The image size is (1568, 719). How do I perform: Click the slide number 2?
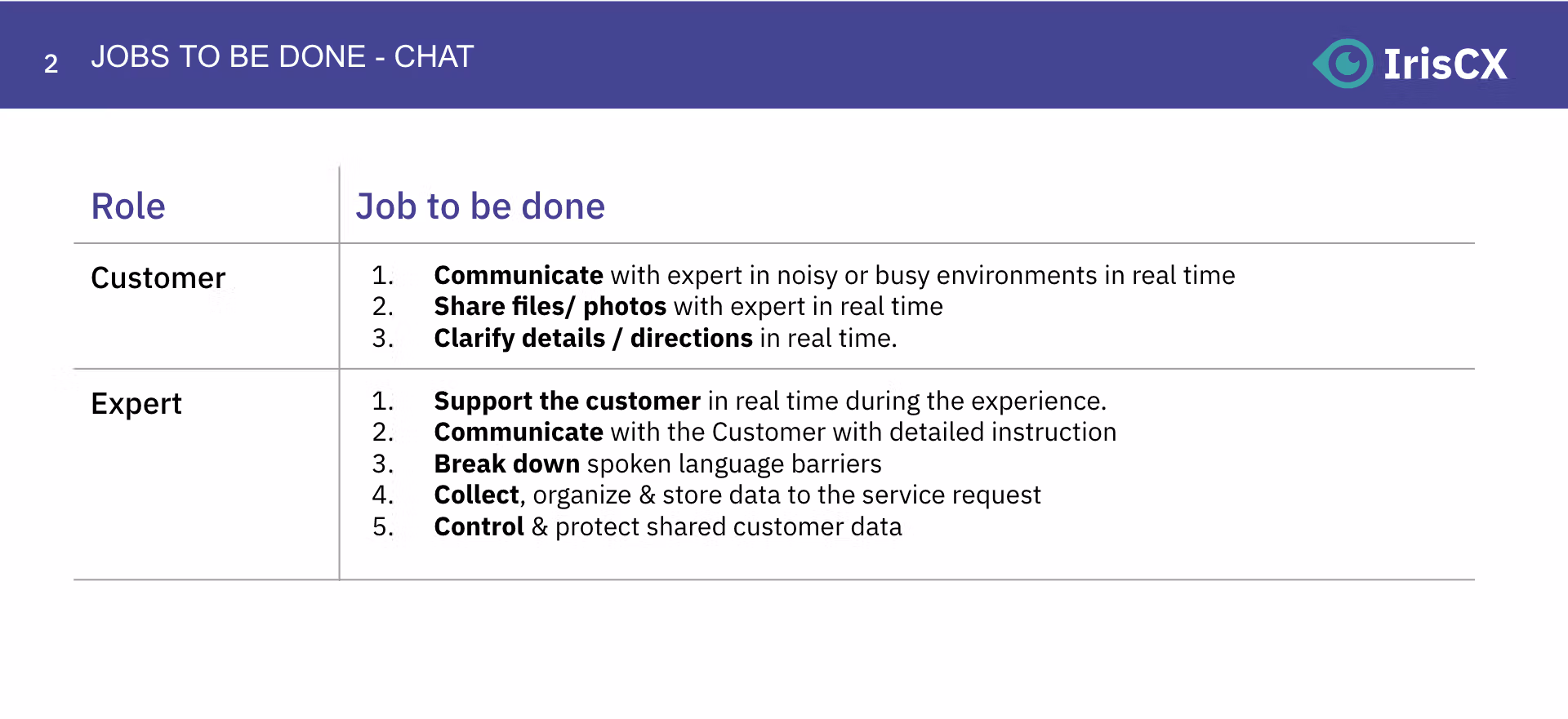coord(51,64)
